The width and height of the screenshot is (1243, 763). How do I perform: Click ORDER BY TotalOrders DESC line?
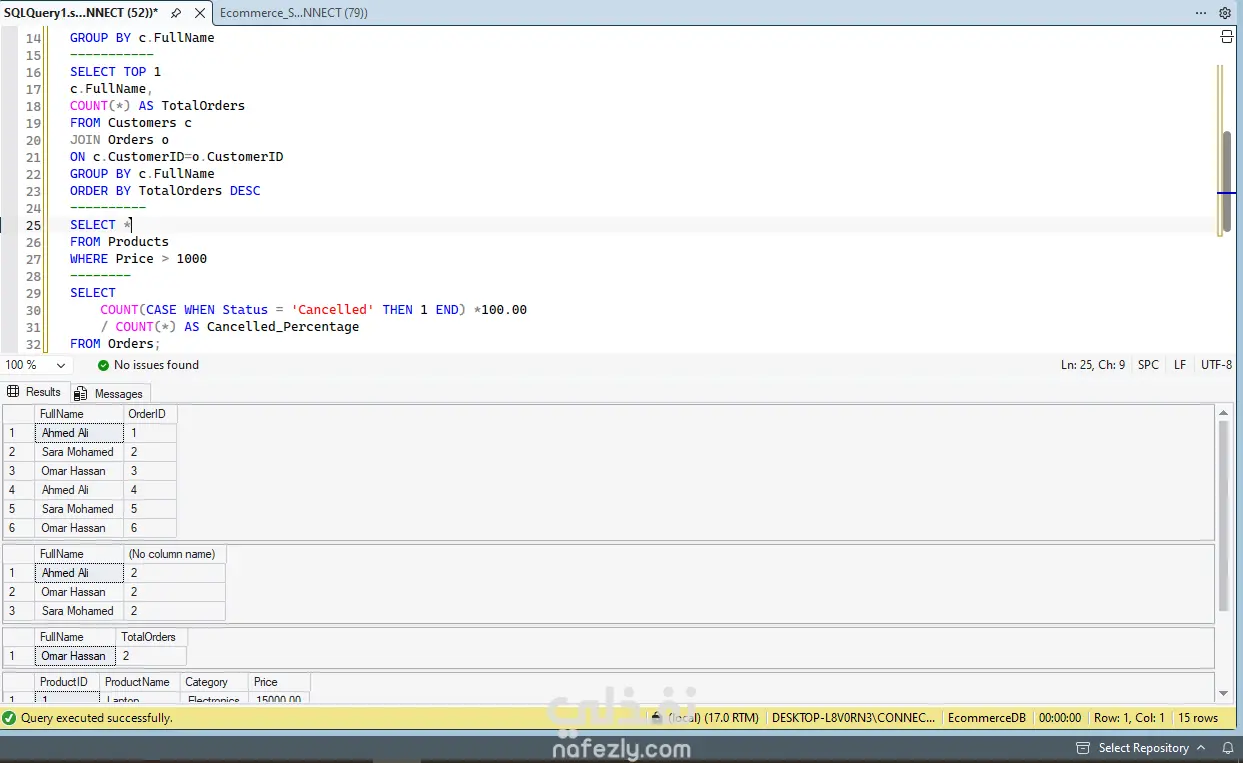165,191
